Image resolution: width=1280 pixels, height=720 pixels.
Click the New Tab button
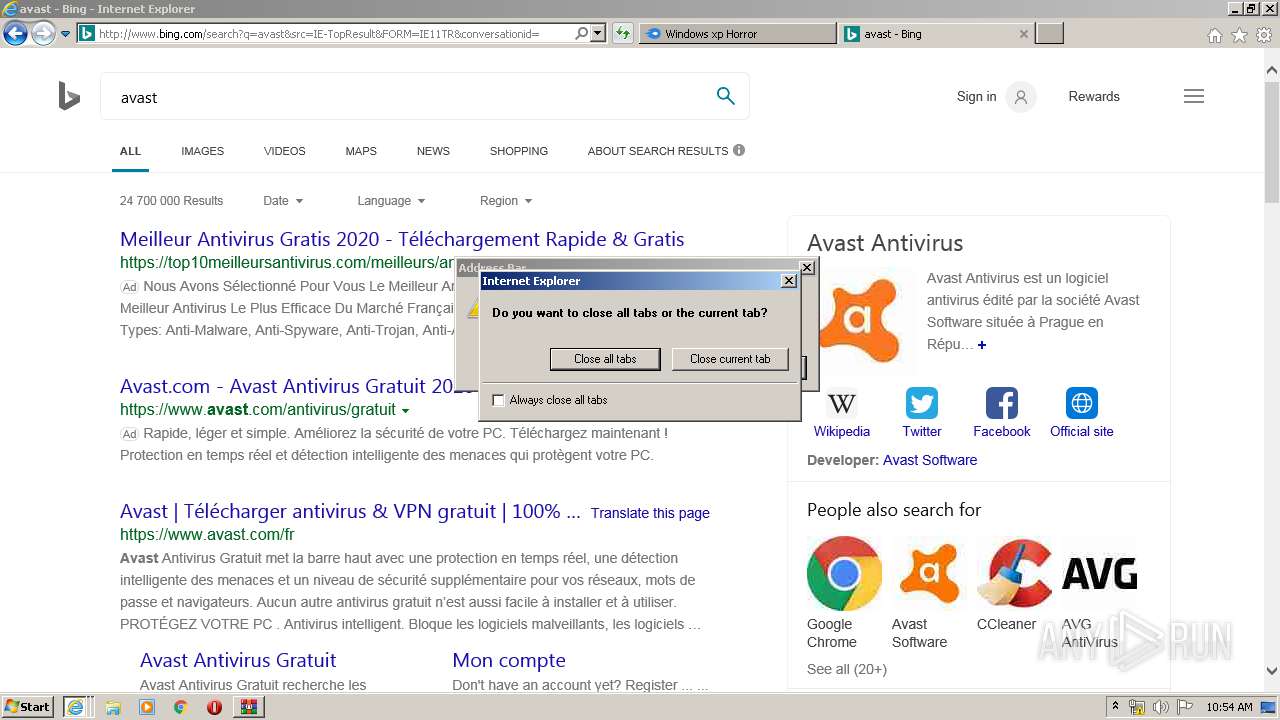1049,34
